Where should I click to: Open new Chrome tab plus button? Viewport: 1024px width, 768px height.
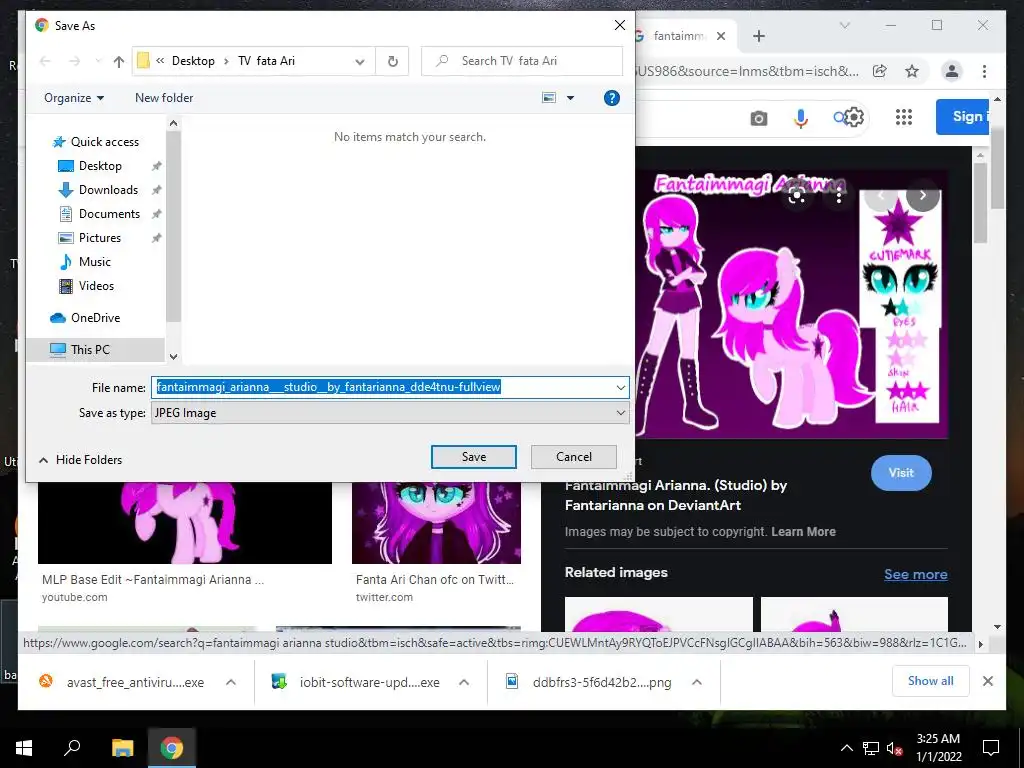coord(758,36)
